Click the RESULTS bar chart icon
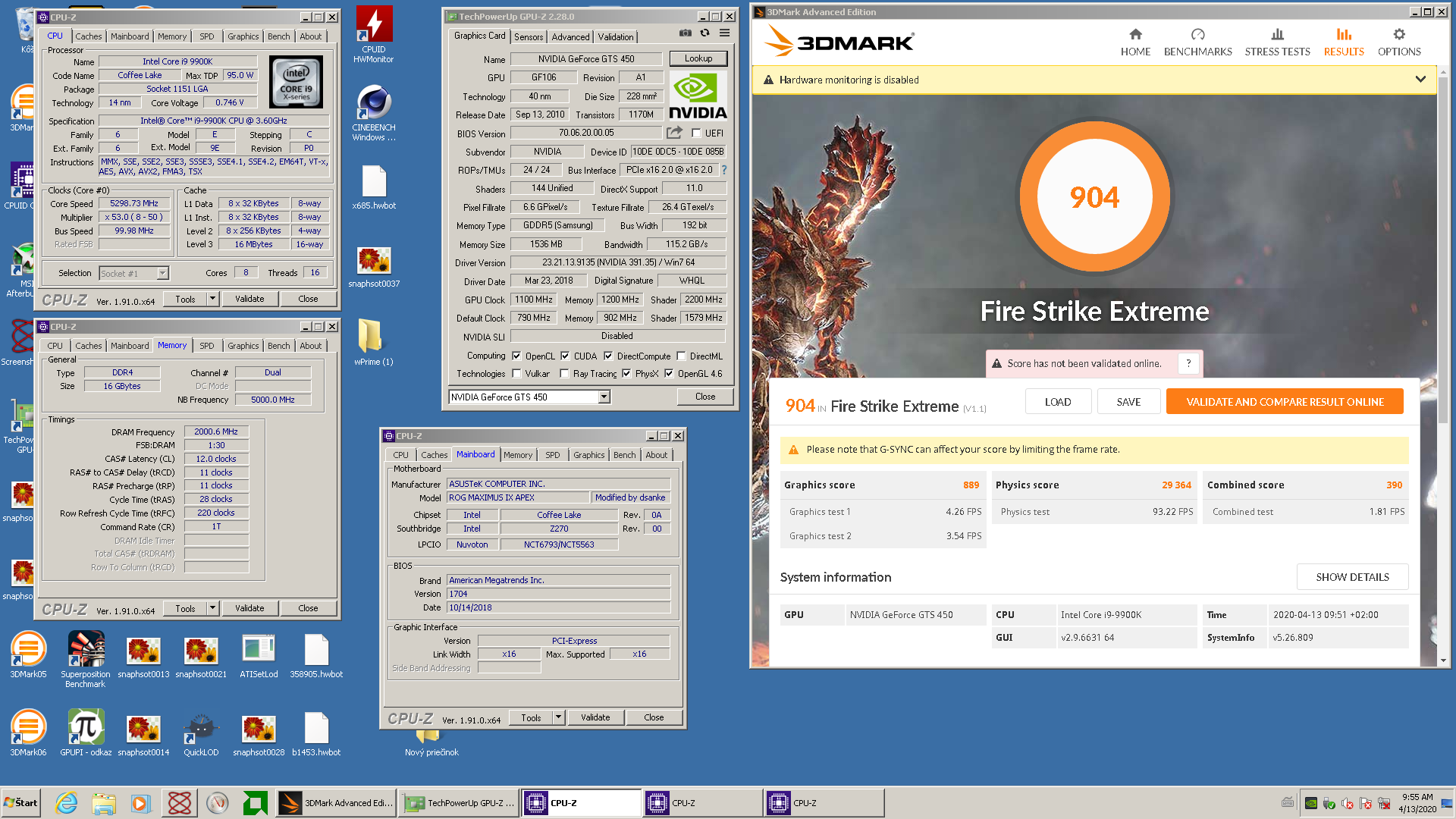The width and height of the screenshot is (1456, 819). point(1344,34)
